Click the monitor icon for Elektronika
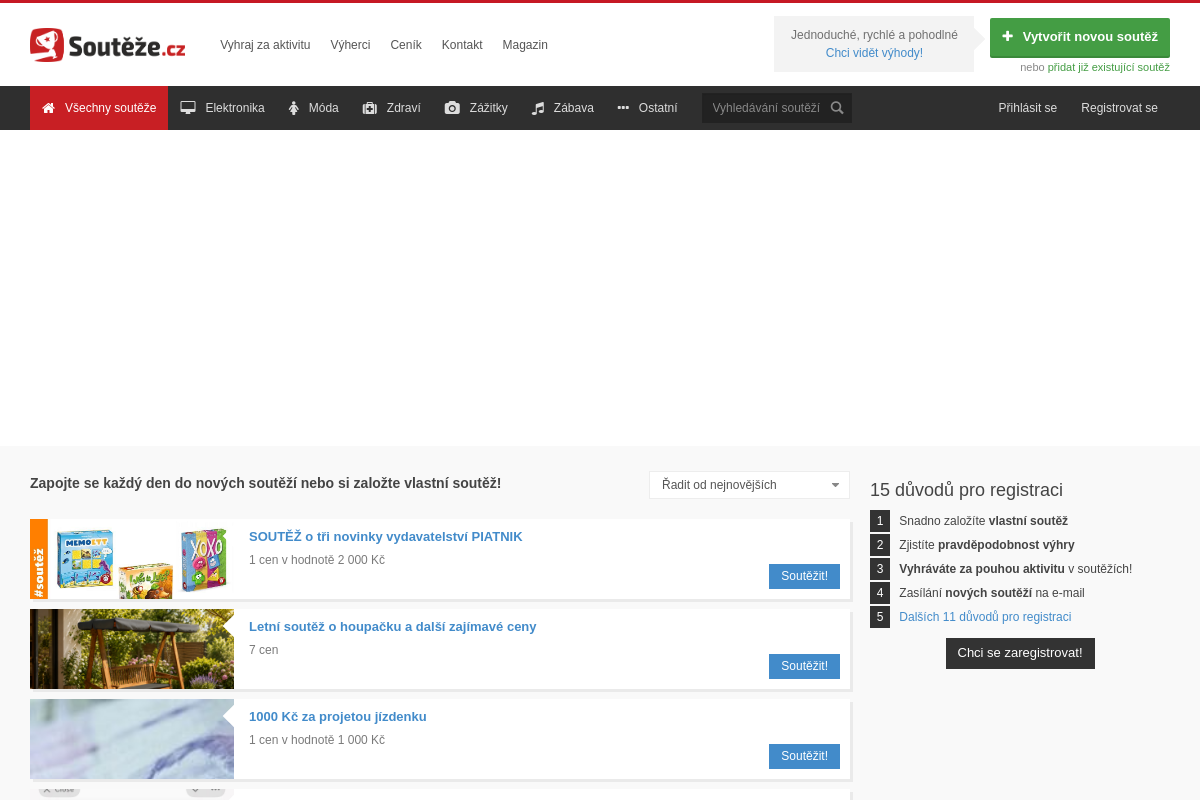Image resolution: width=1200 pixels, height=800 pixels. click(188, 108)
